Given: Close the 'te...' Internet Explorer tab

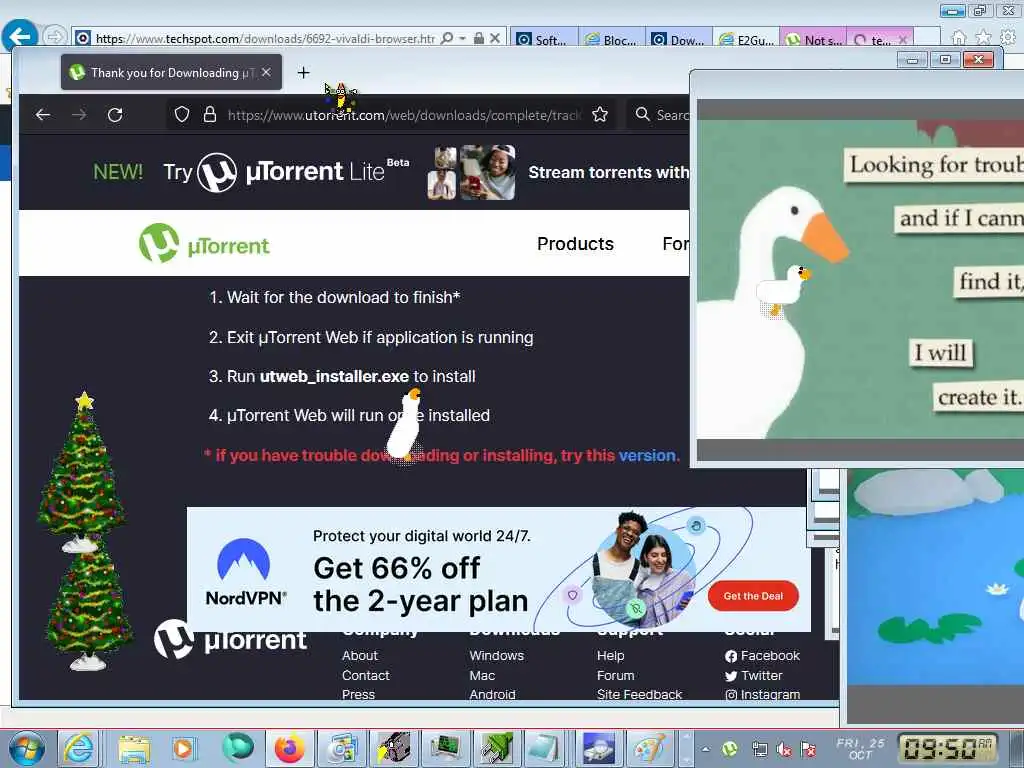Looking at the screenshot, I should click(903, 40).
